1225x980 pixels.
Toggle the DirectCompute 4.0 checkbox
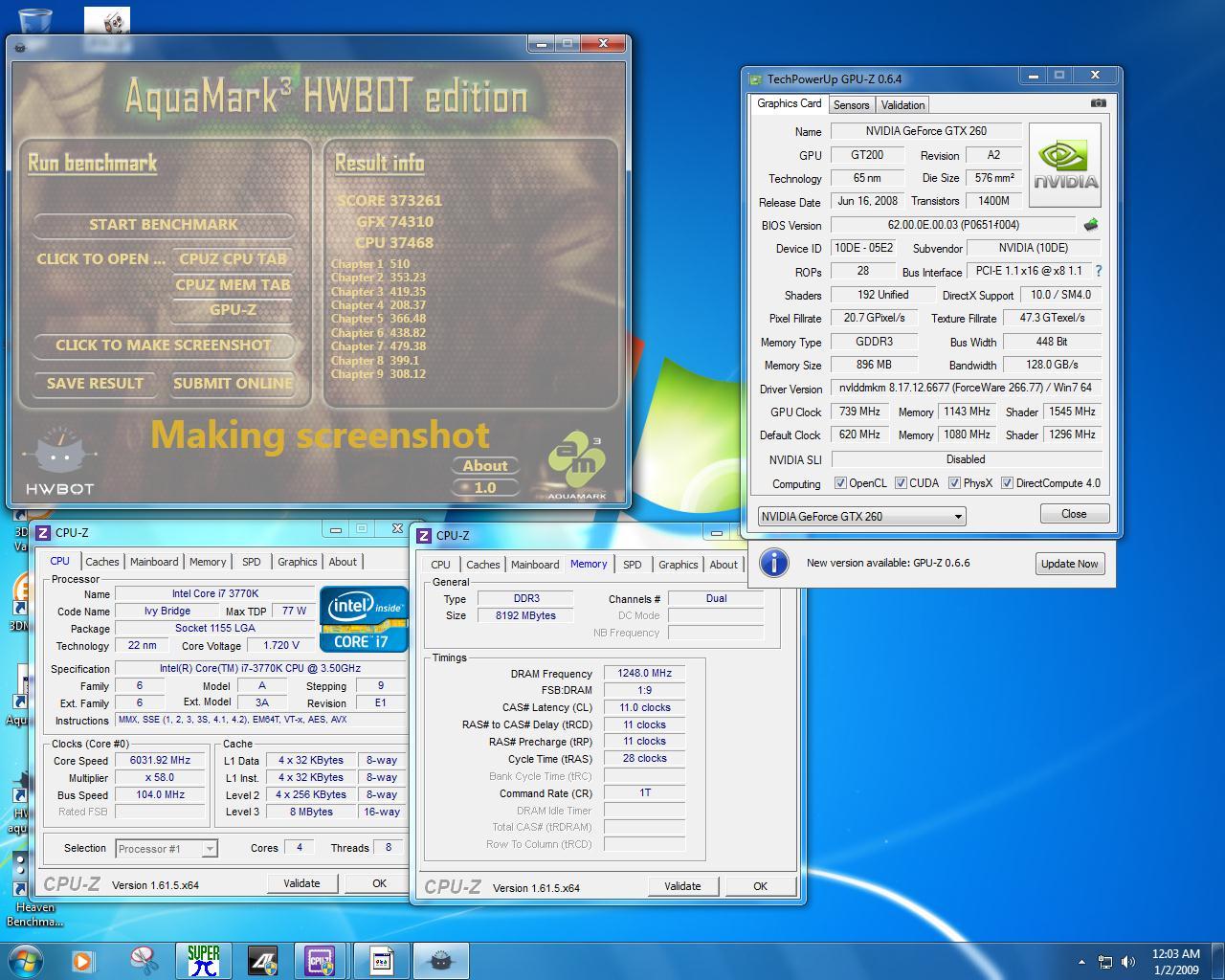[x=1007, y=483]
